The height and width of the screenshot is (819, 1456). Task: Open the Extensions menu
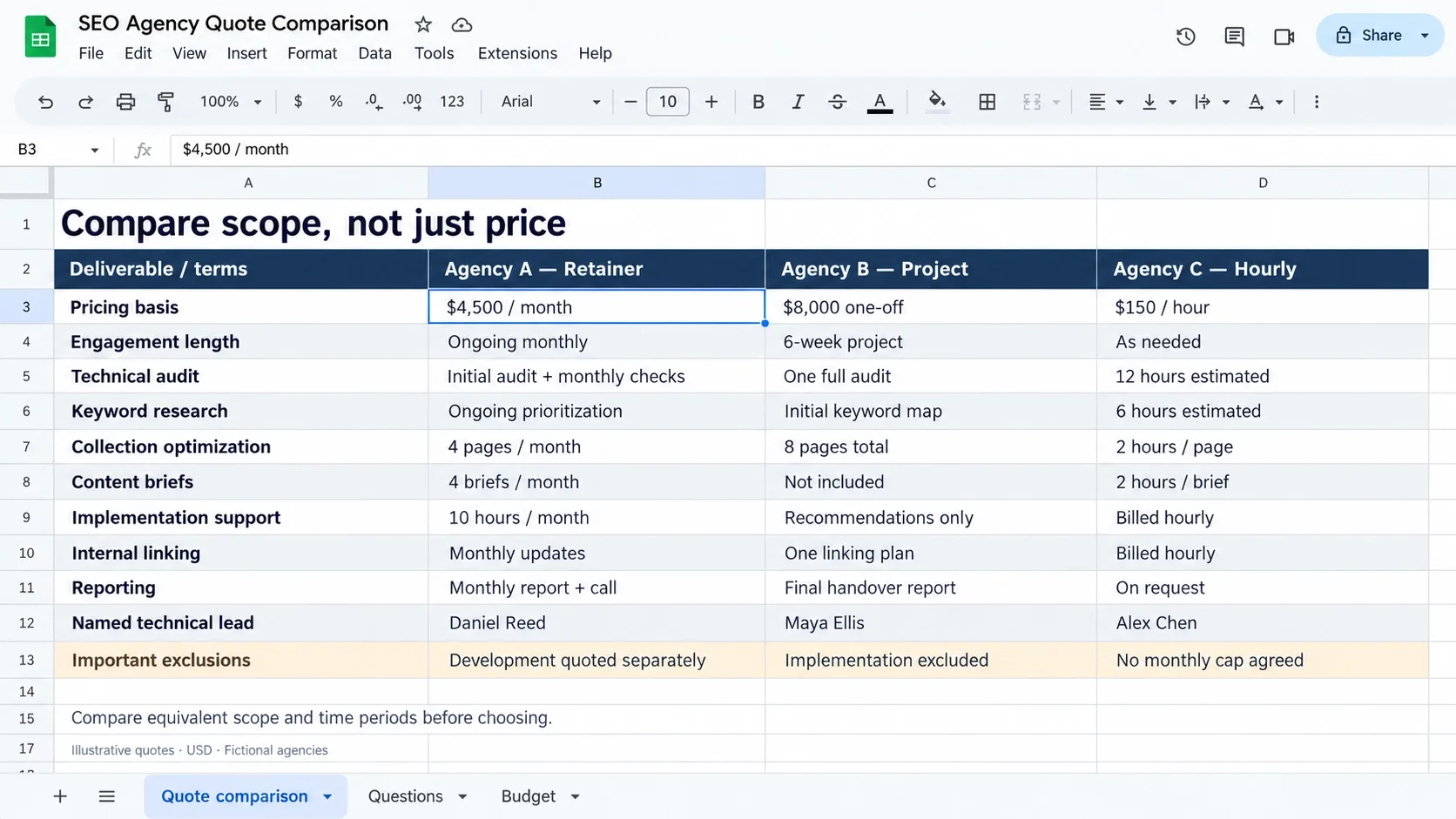517,53
